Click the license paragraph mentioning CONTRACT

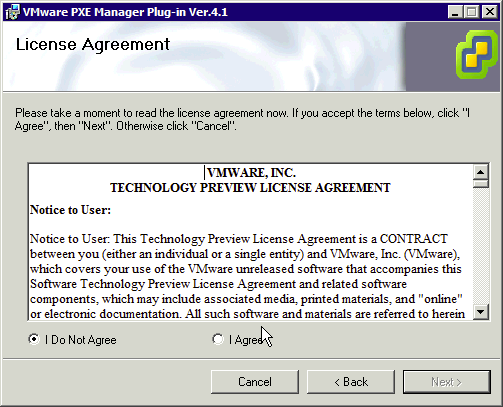point(247,276)
